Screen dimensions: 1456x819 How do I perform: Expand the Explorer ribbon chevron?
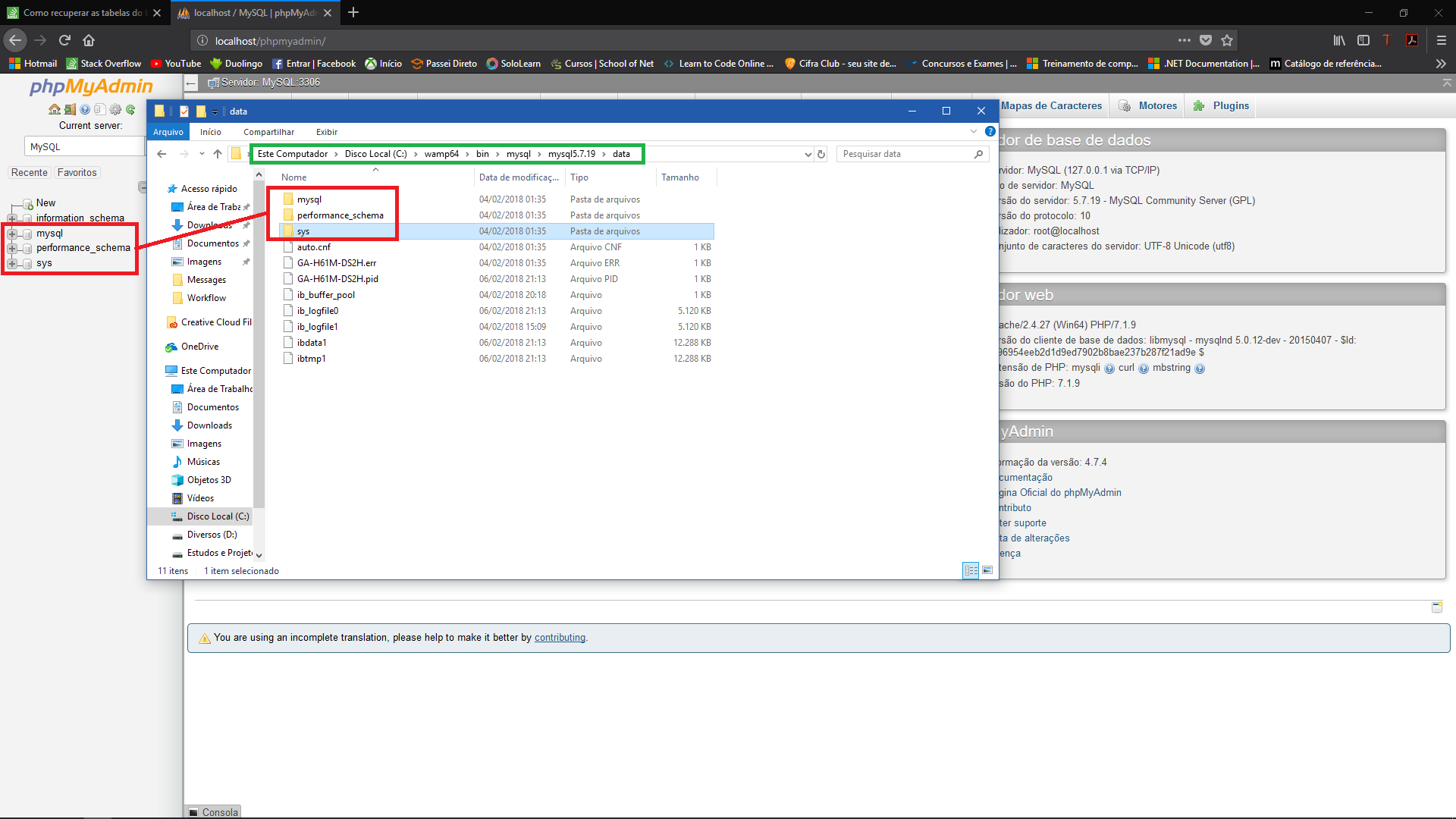click(x=974, y=132)
